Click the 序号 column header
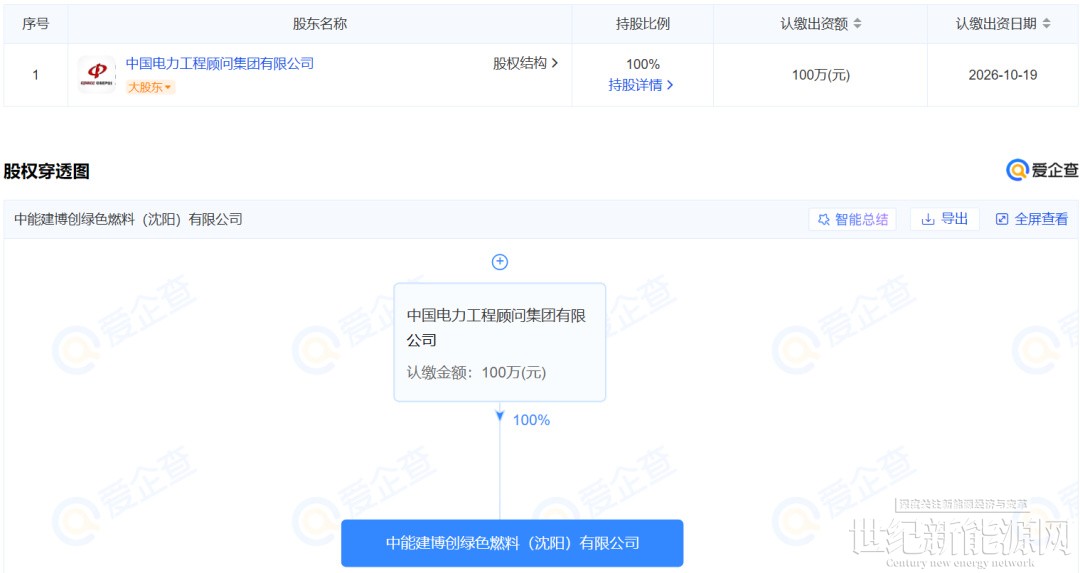The height and width of the screenshot is (573, 1080). tap(36, 23)
